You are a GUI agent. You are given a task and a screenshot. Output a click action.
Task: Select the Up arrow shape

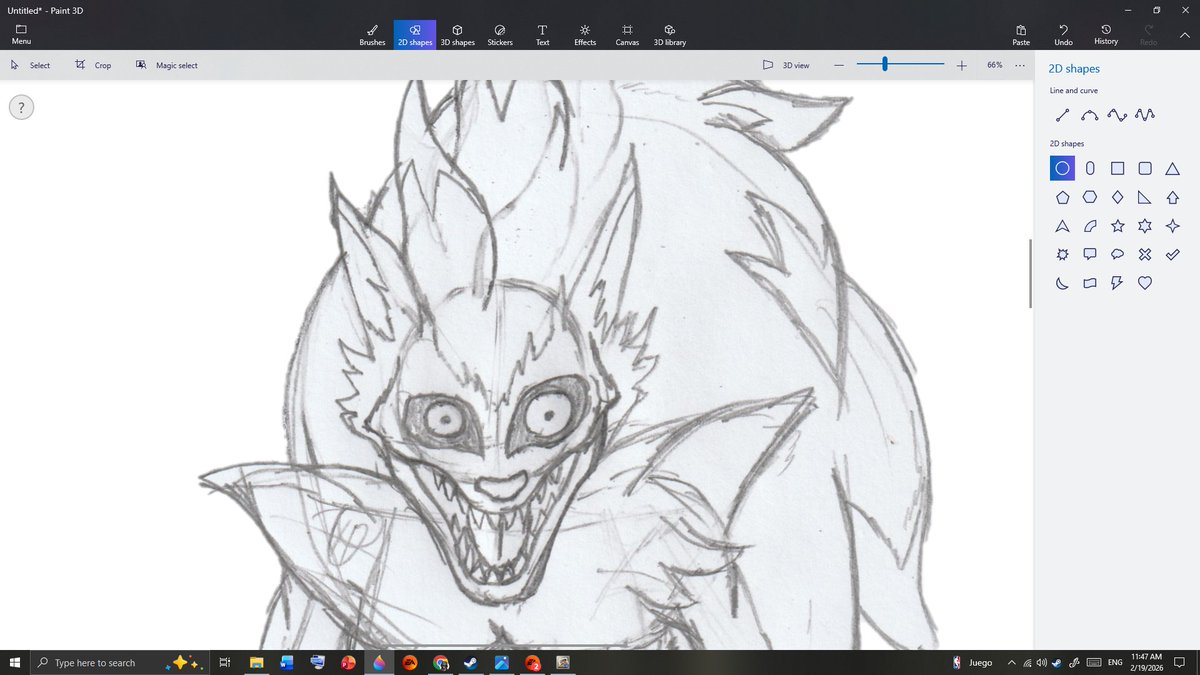(x=1173, y=197)
